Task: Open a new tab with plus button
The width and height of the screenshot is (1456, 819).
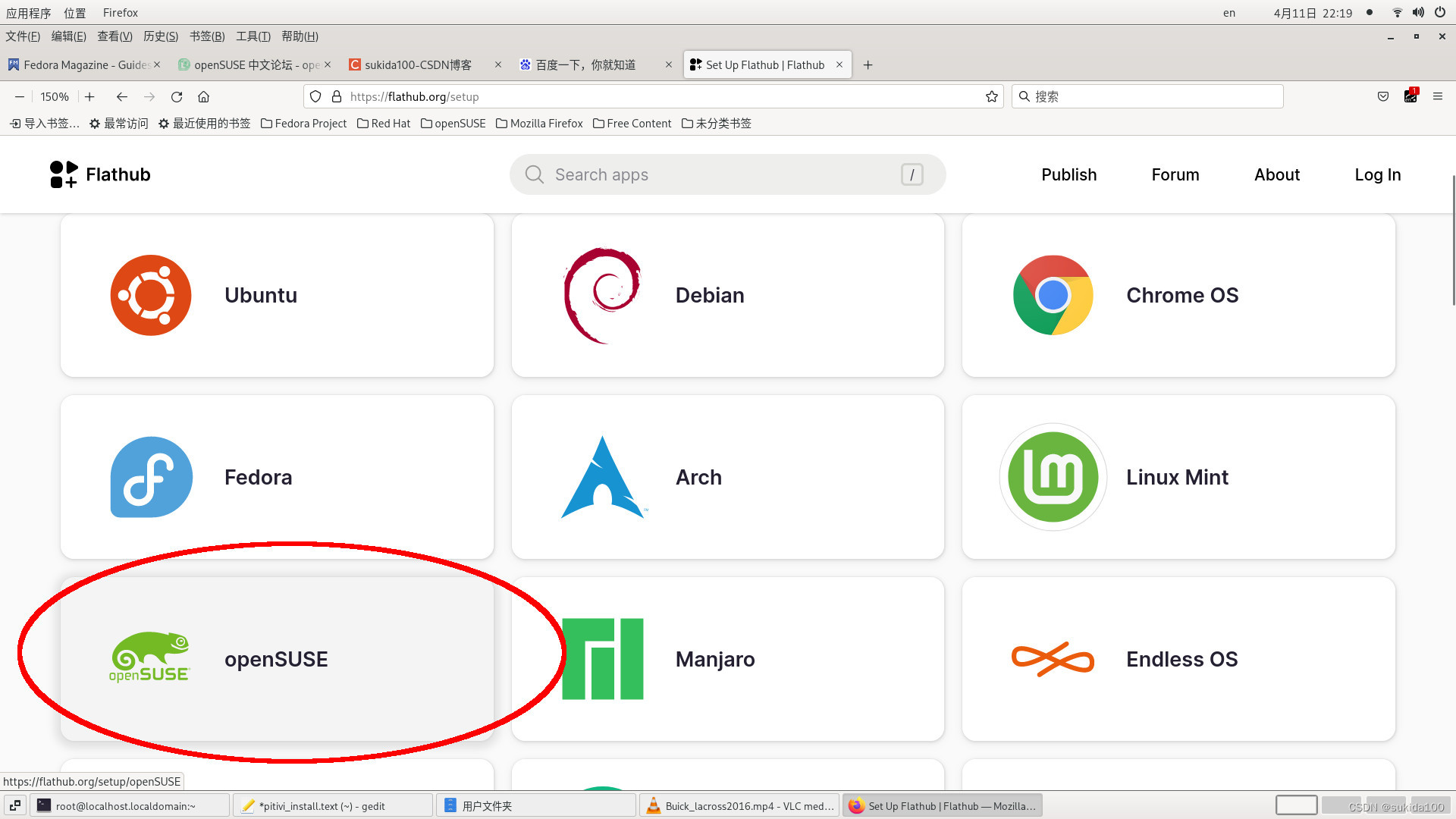Action: [868, 64]
